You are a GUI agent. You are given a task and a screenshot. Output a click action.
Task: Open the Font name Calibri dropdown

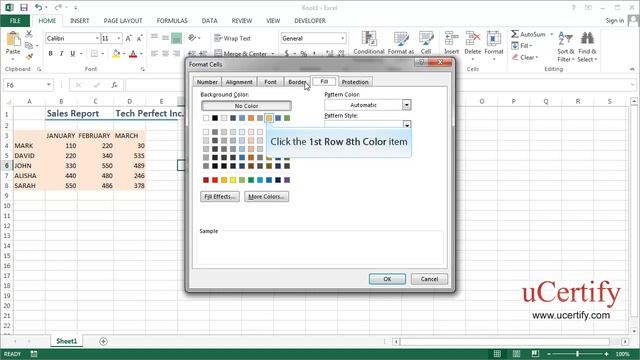tap(97, 38)
